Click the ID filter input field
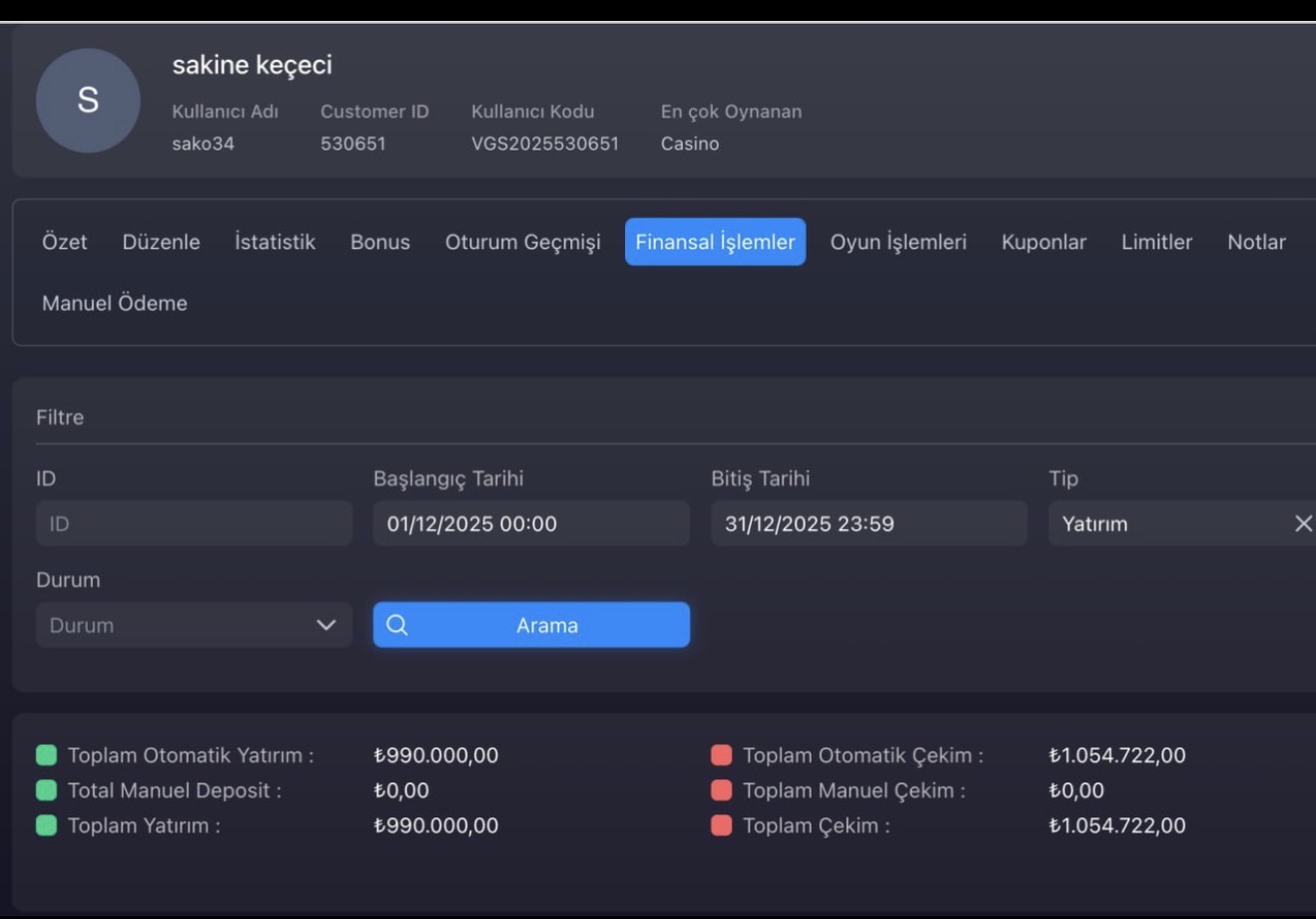The width and height of the screenshot is (1316, 919). [x=194, y=523]
